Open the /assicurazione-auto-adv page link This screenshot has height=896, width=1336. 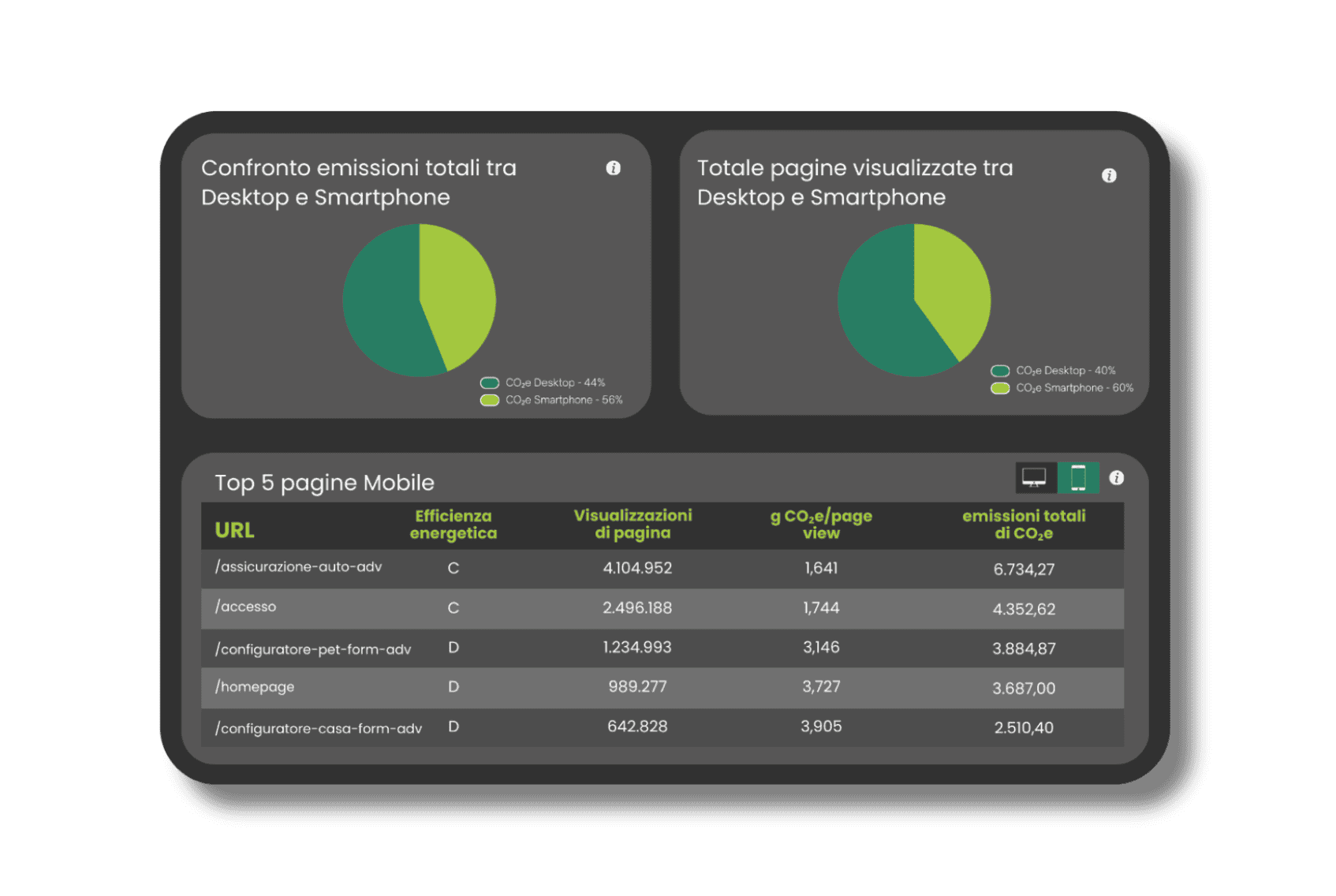(298, 567)
